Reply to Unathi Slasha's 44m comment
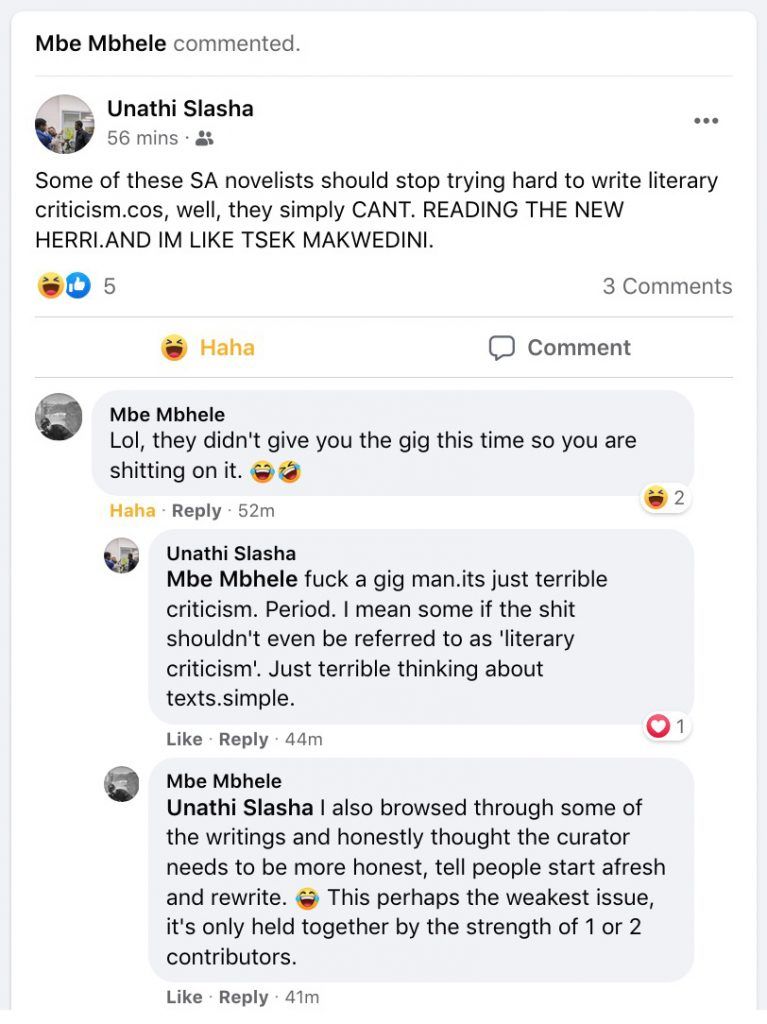 (243, 739)
